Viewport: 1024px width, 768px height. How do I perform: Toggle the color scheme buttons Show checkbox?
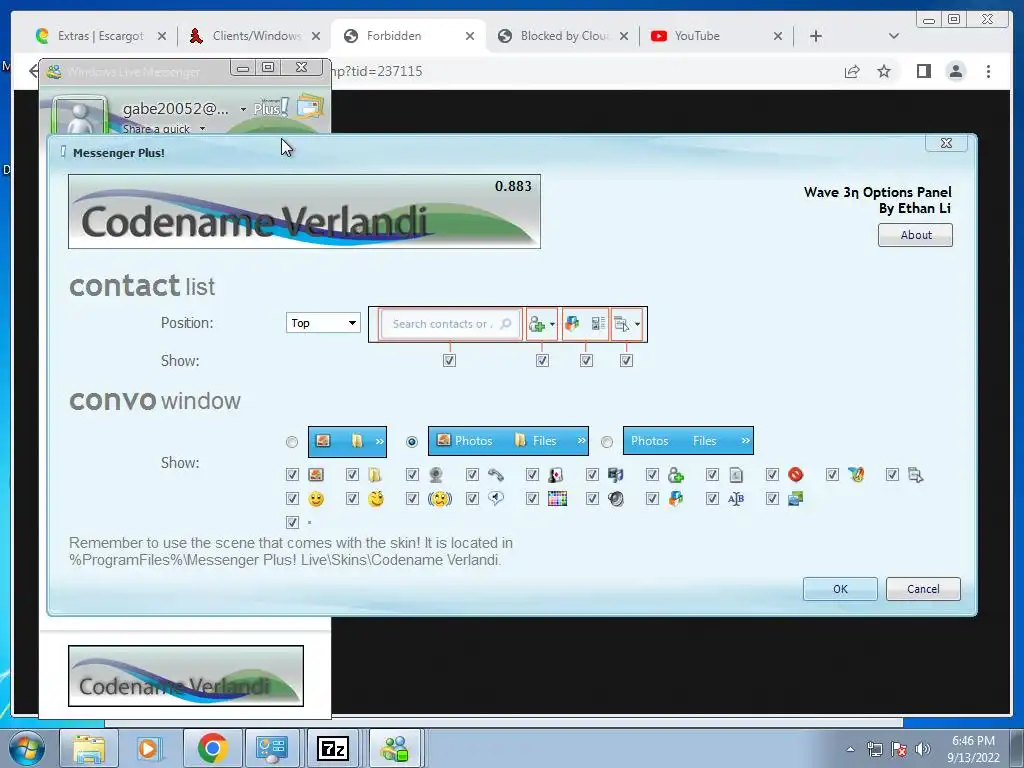click(586, 360)
